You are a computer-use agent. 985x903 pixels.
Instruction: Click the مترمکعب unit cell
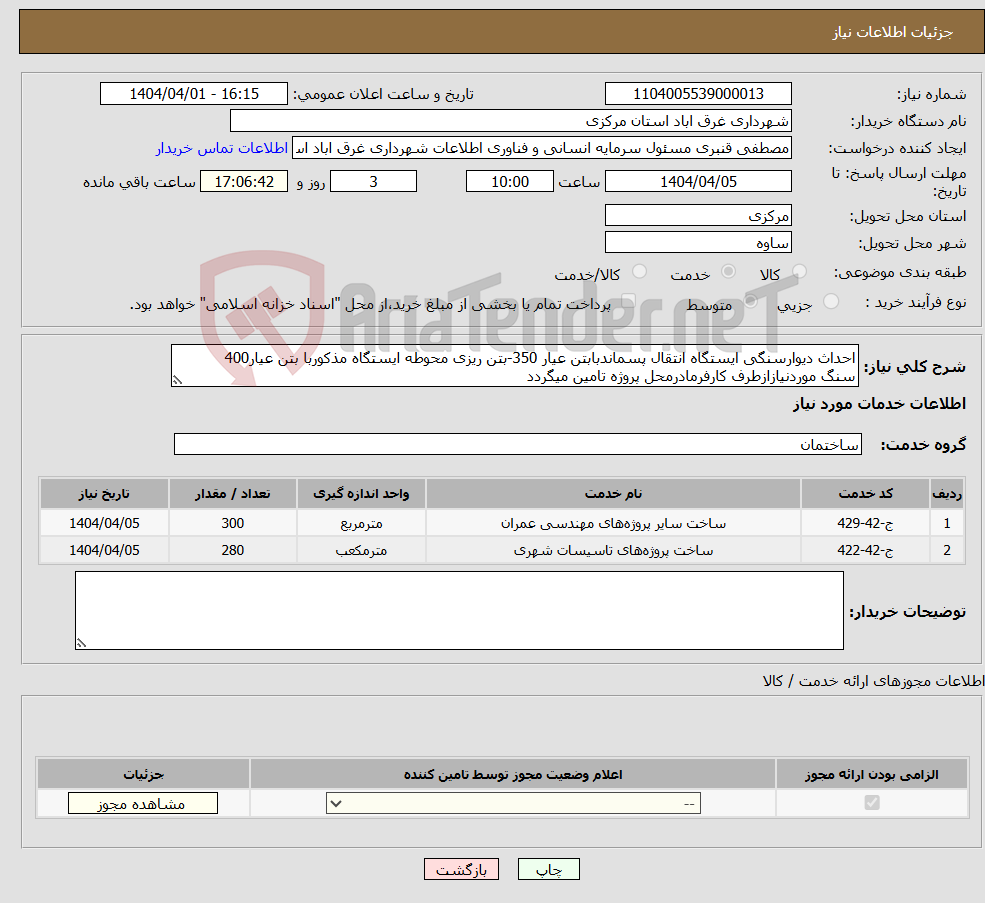pos(361,550)
